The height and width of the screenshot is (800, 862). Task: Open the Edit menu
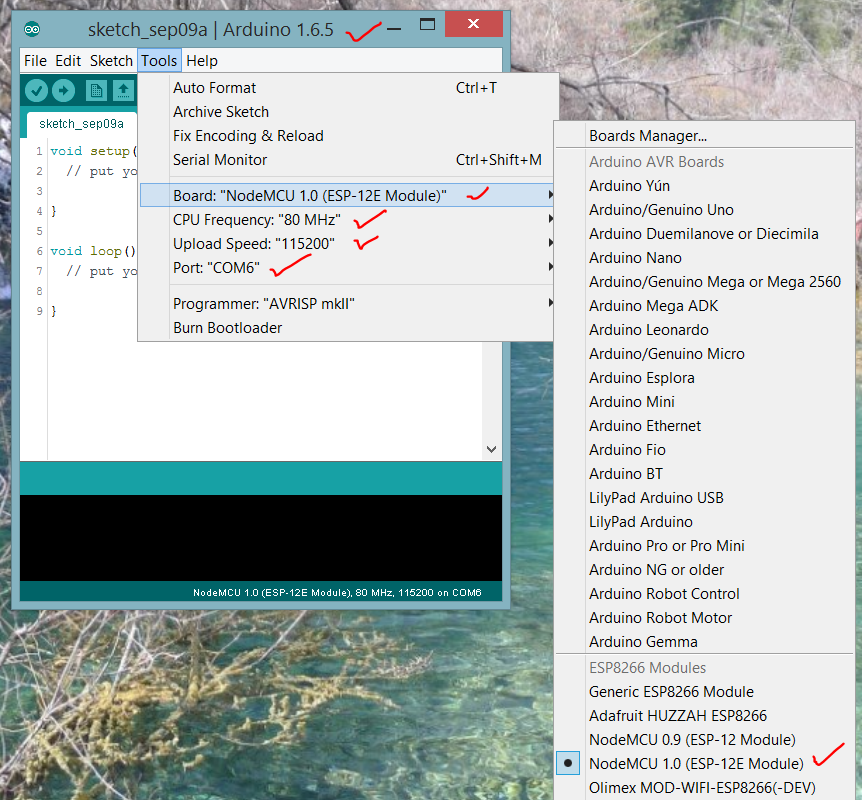(68, 60)
